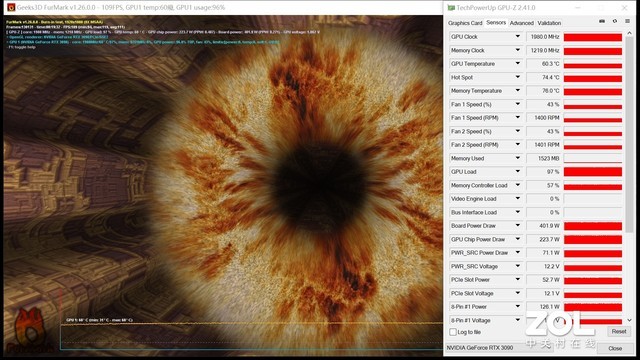Open the Memory Clock sensor dropdown
Viewport: 640px width, 360px height.
[x=518, y=50]
